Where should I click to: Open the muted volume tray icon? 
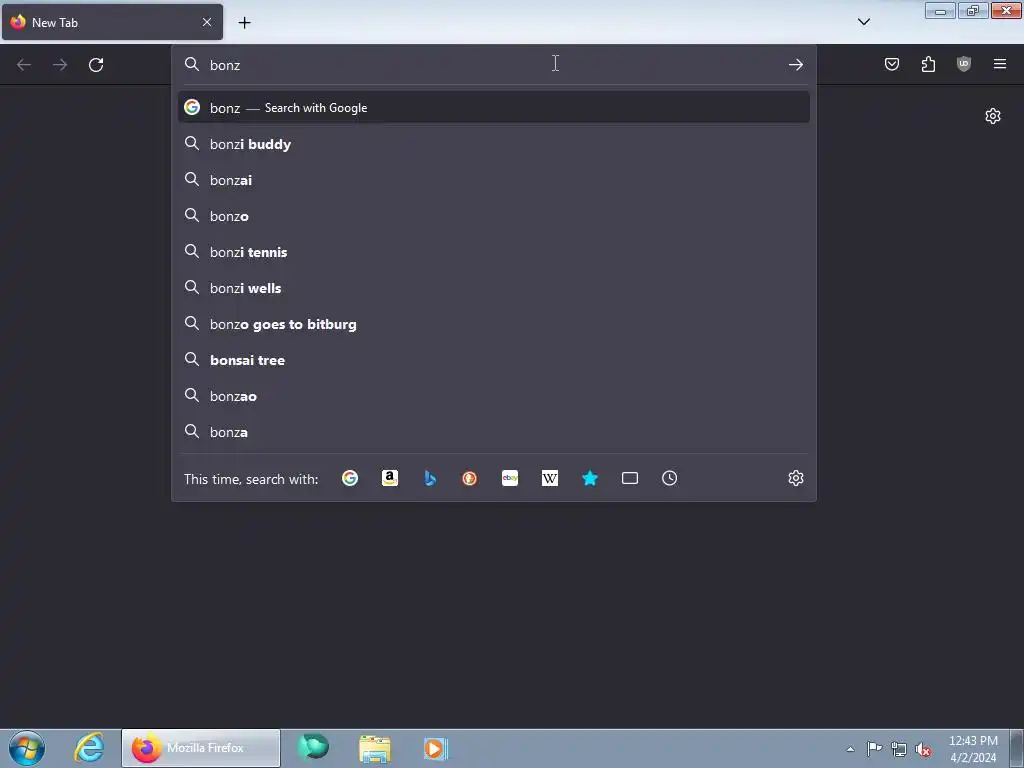coord(923,749)
